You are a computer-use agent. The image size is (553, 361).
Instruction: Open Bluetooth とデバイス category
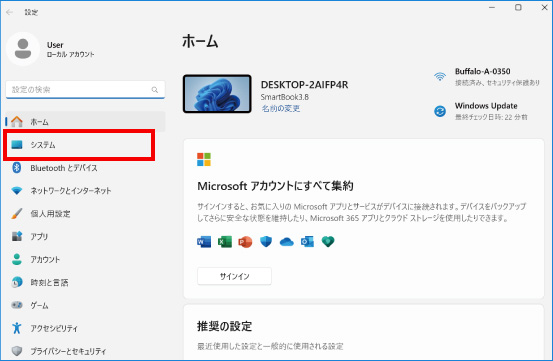tap(85, 168)
